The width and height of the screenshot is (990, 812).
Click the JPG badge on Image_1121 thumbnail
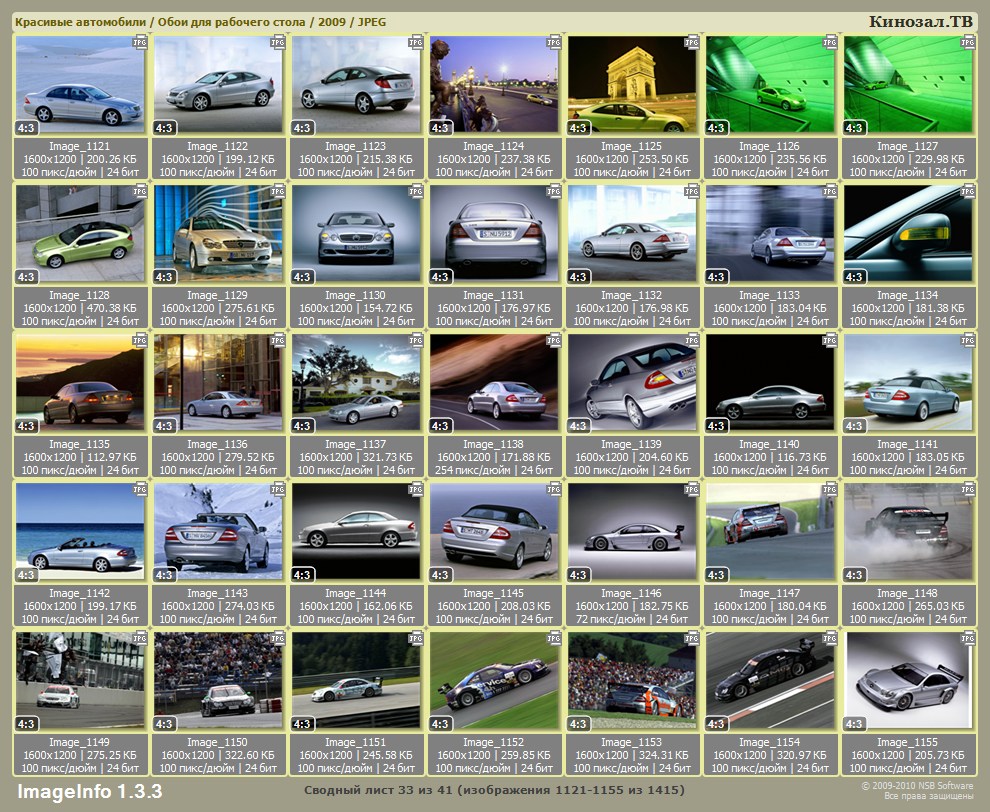[140, 42]
